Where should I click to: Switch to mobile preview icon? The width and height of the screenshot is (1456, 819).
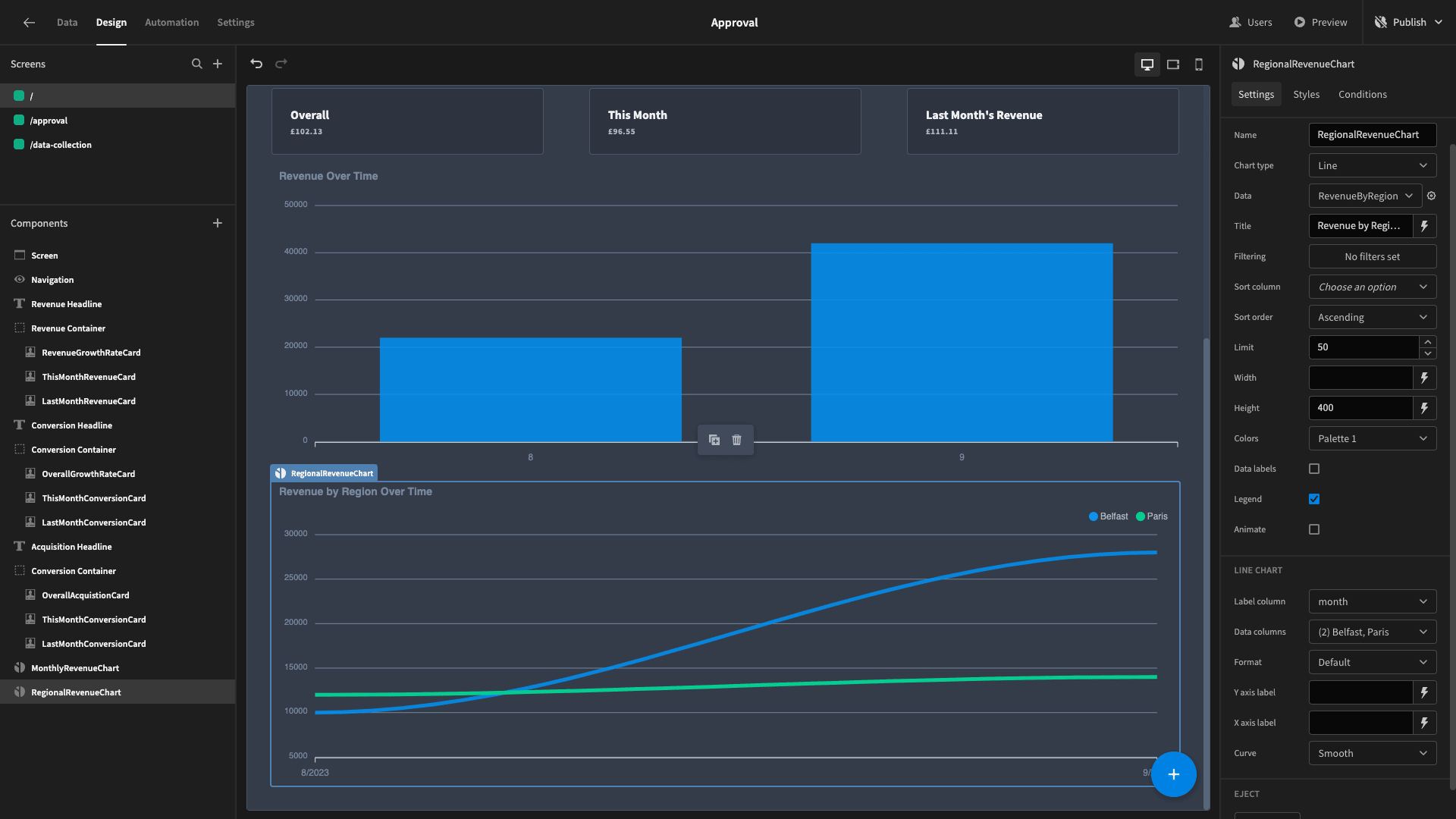(x=1199, y=64)
